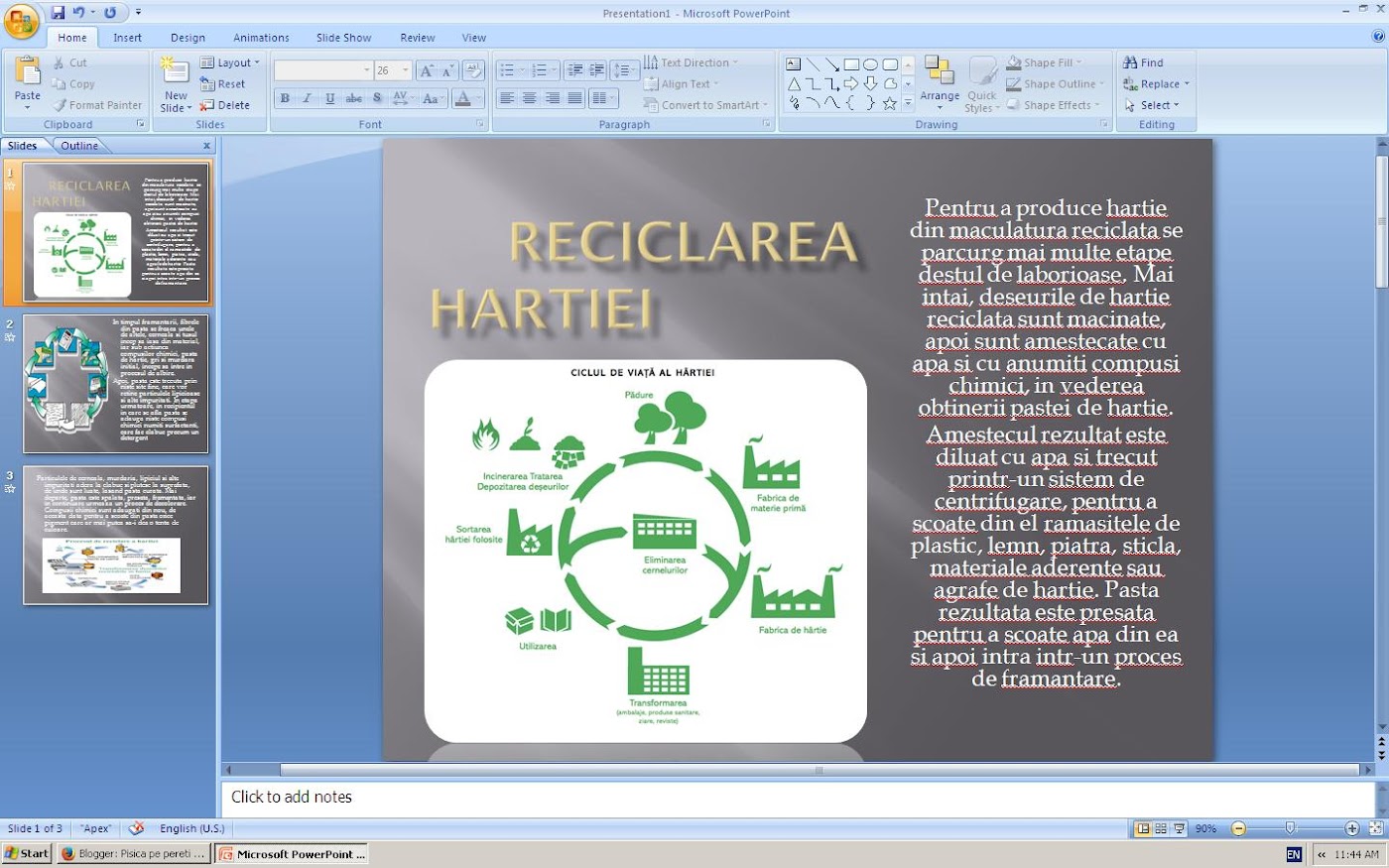Increase the font size with Grow Font
The width and height of the screenshot is (1389, 868).
coord(426,70)
